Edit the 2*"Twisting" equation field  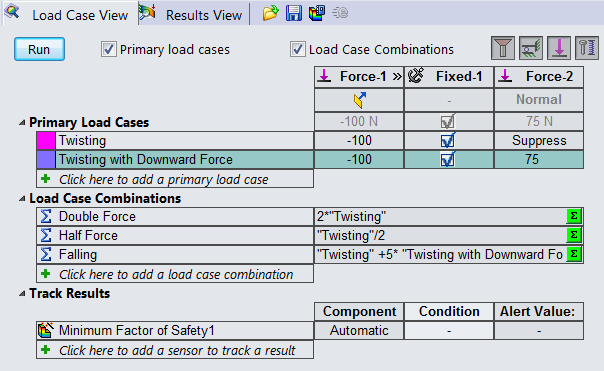tap(440, 217)
